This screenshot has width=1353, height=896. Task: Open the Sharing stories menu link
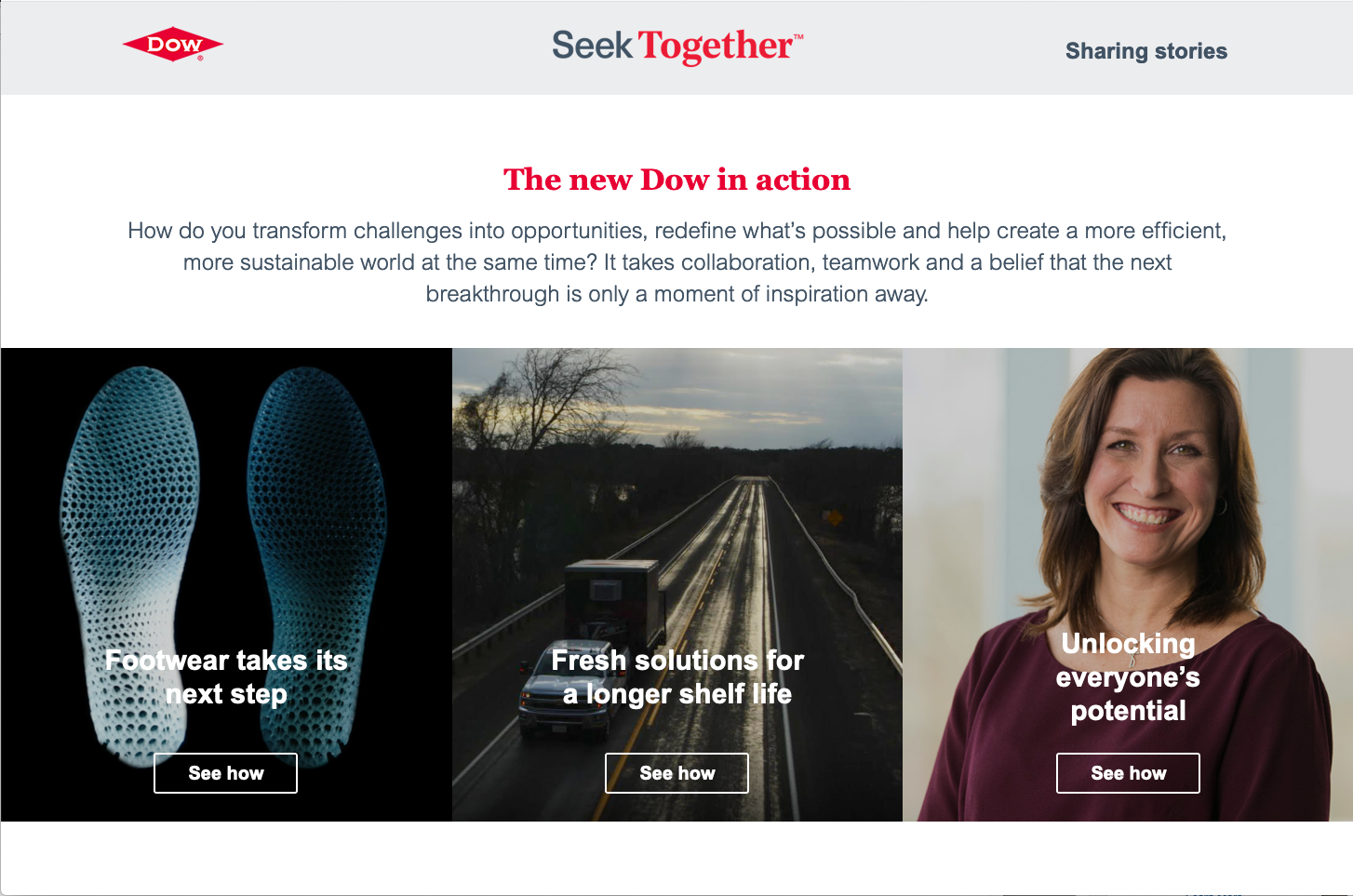[x=1145, y=51]
